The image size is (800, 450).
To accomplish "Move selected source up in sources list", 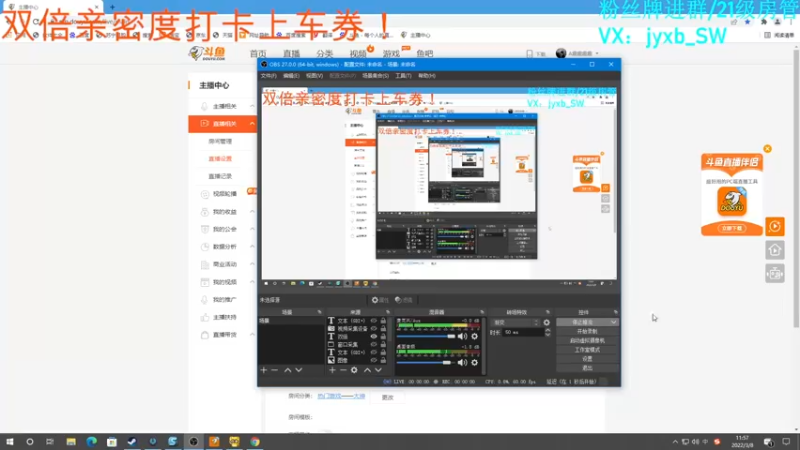I will pyautogui.click(x=367, y=370).
